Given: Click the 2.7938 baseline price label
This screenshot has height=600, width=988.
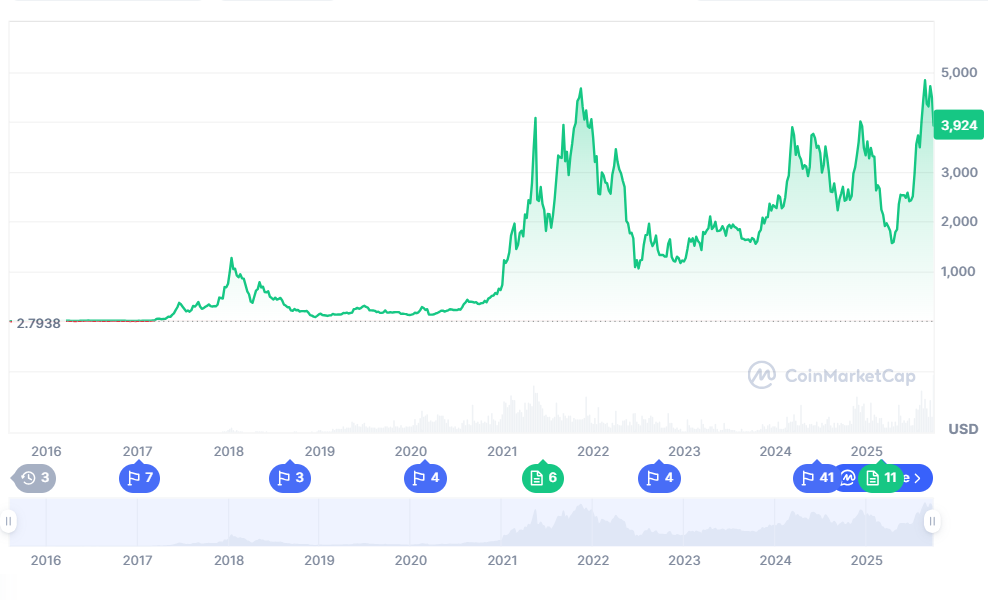Looking at the screenshot, I should tap(38, 323).
